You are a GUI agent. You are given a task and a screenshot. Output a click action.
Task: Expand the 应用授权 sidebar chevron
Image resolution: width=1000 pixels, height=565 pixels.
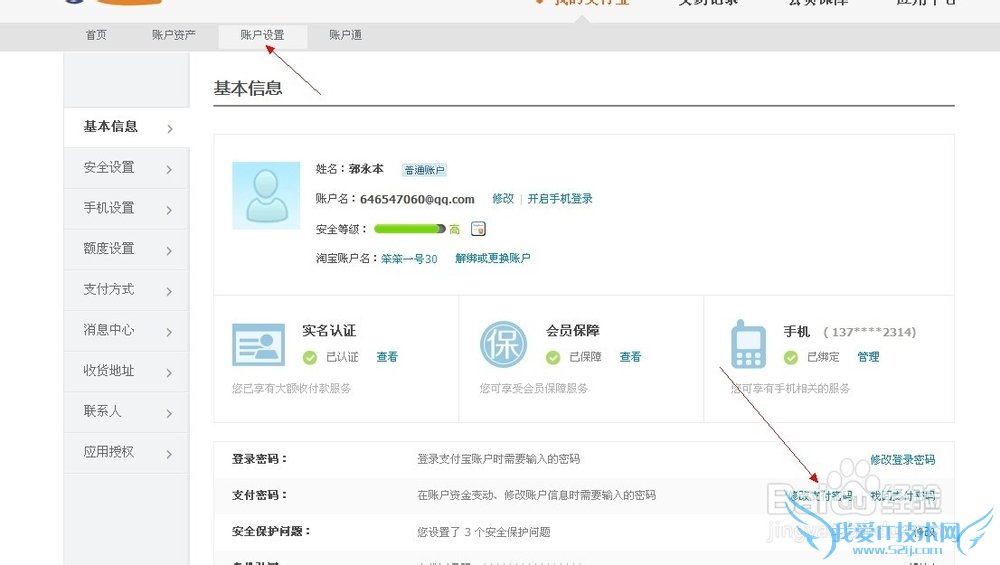[169, 454]
